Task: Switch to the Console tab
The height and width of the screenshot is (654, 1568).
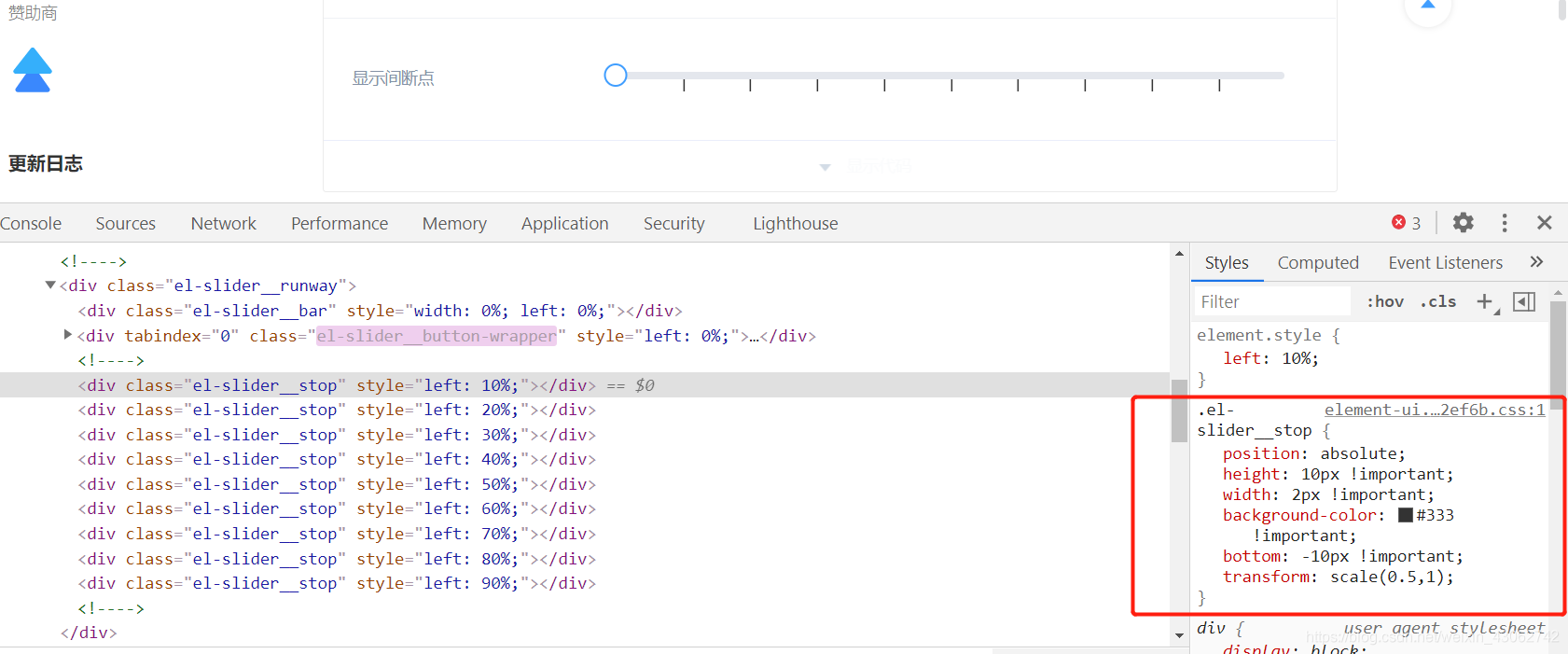Action: (x=31, y=223)
